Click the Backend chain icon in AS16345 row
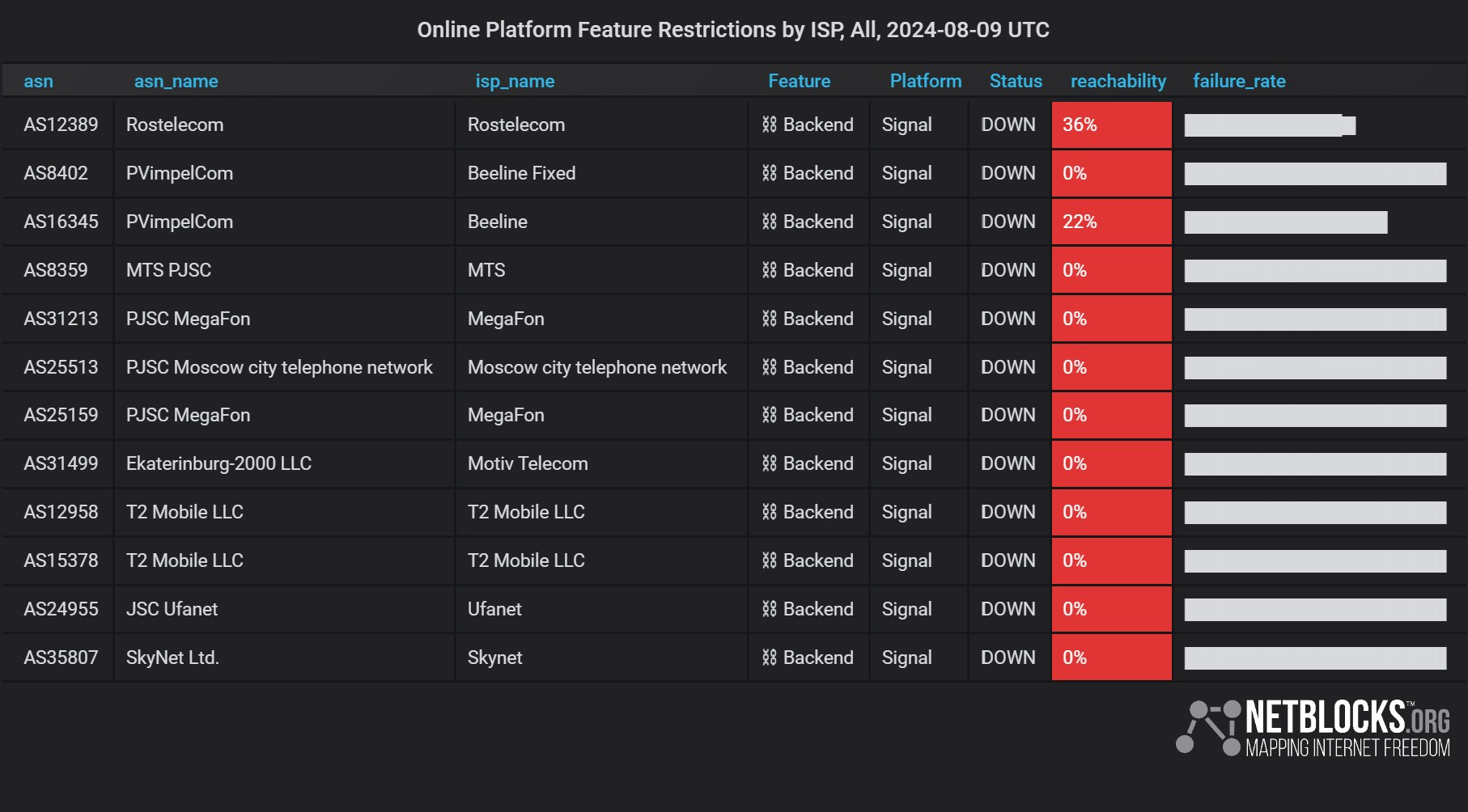Image resolution: width=1468 pixels, height=812 pixels. (769, 222)
